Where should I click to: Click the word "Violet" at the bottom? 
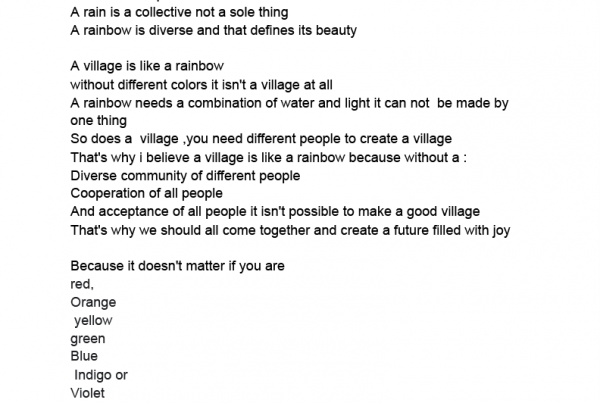[x=87, y=393]
